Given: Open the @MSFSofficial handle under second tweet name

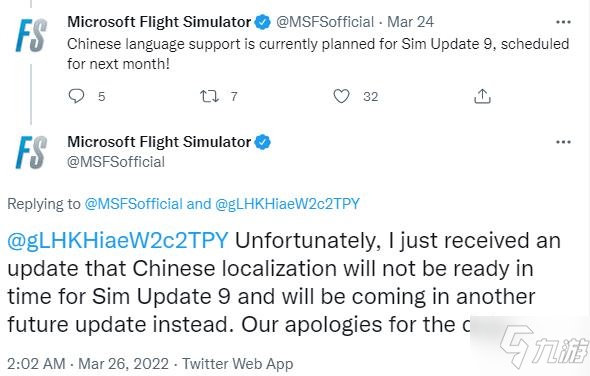Looking at the screenshot, I should pyautogui.click(x=116, y=162).
